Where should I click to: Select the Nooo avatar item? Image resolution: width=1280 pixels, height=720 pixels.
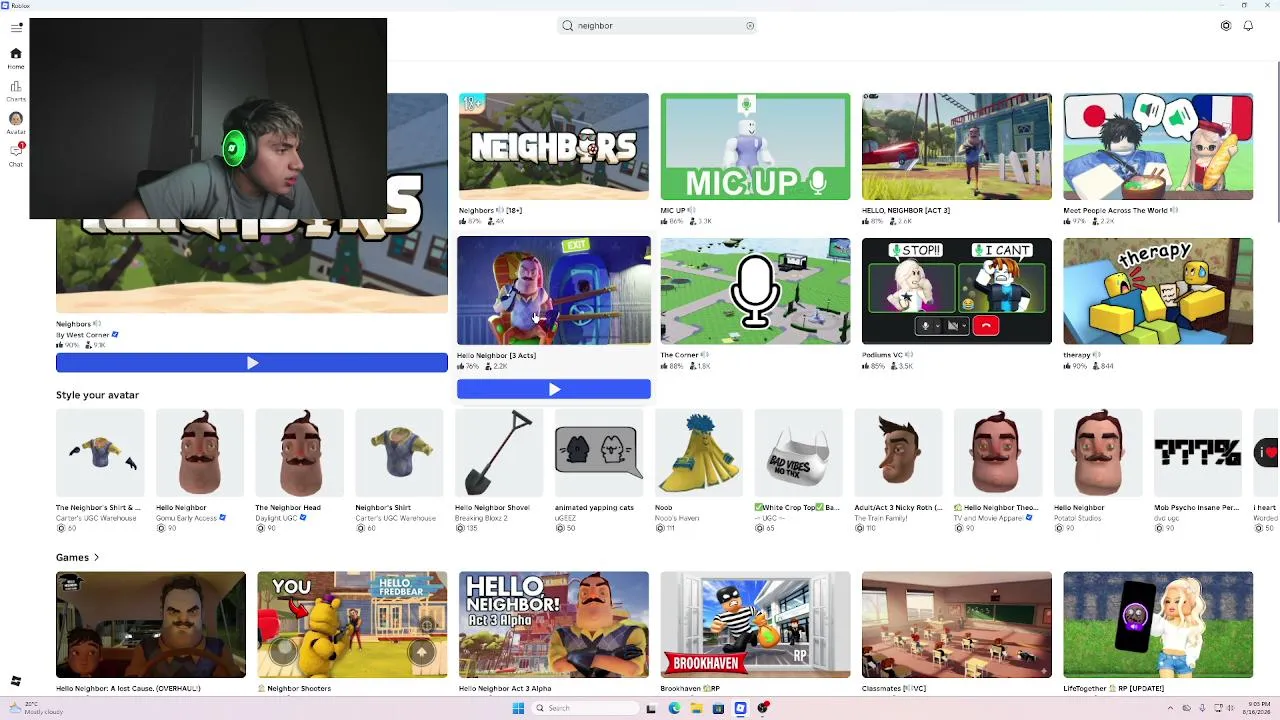click(699, 453)
